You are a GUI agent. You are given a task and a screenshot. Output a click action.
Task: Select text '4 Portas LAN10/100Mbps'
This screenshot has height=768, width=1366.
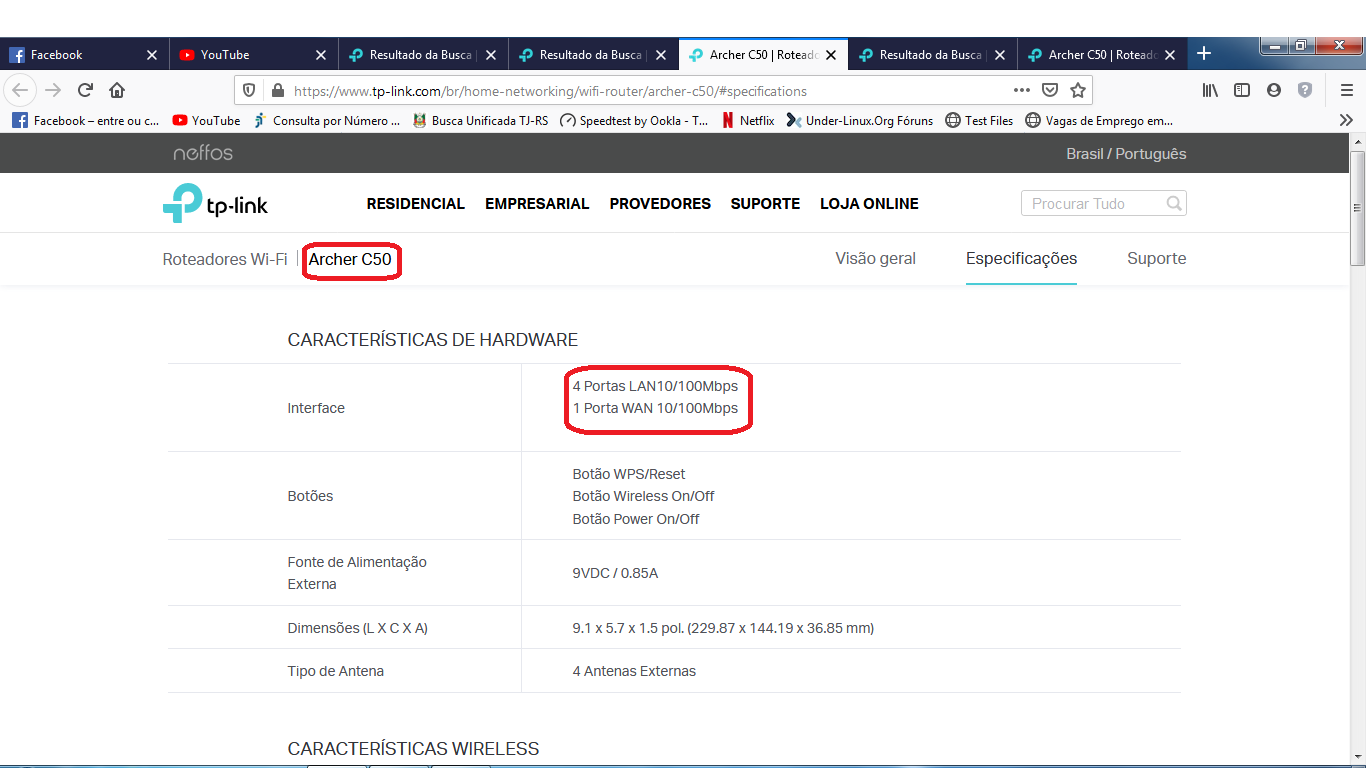[x=655, y=386]
